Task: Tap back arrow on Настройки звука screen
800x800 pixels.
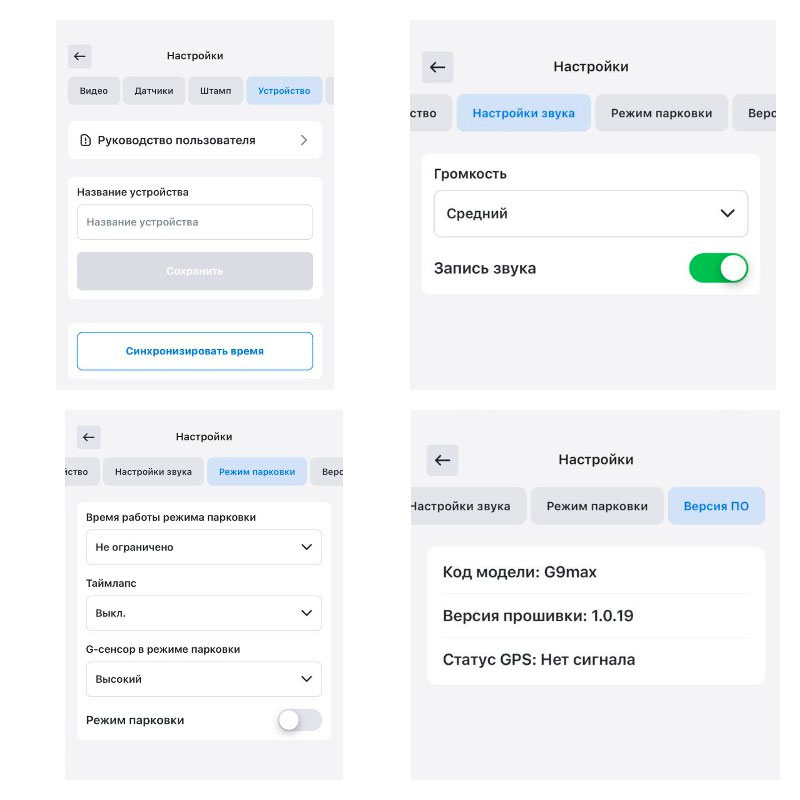Action: (437, 67)
